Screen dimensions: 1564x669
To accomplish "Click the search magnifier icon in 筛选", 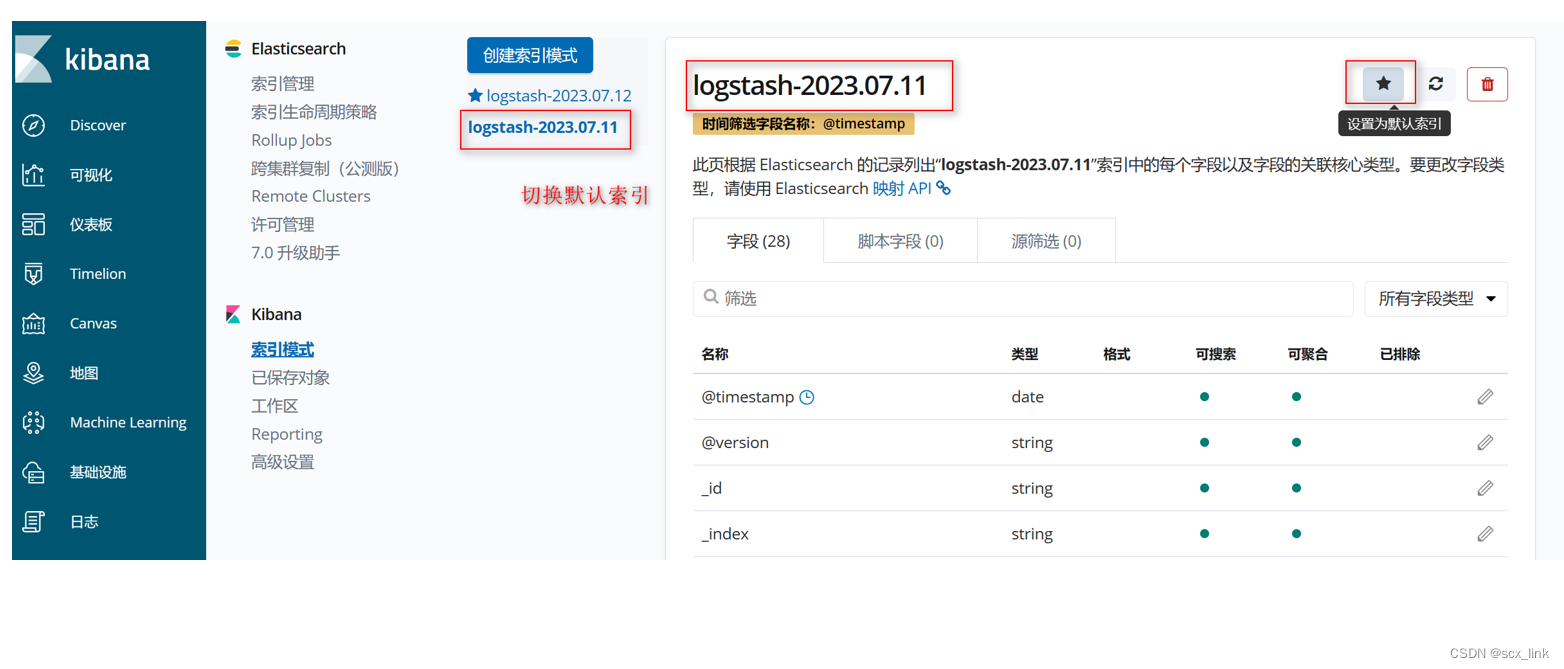I will [x=711, y=297].
